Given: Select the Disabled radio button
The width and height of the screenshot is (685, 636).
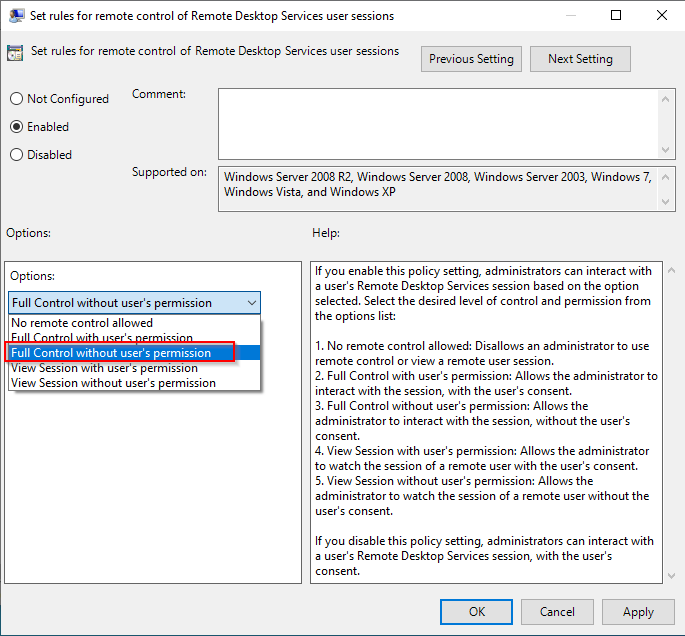Looking at the screenshot, I should [x=16, y=155].
